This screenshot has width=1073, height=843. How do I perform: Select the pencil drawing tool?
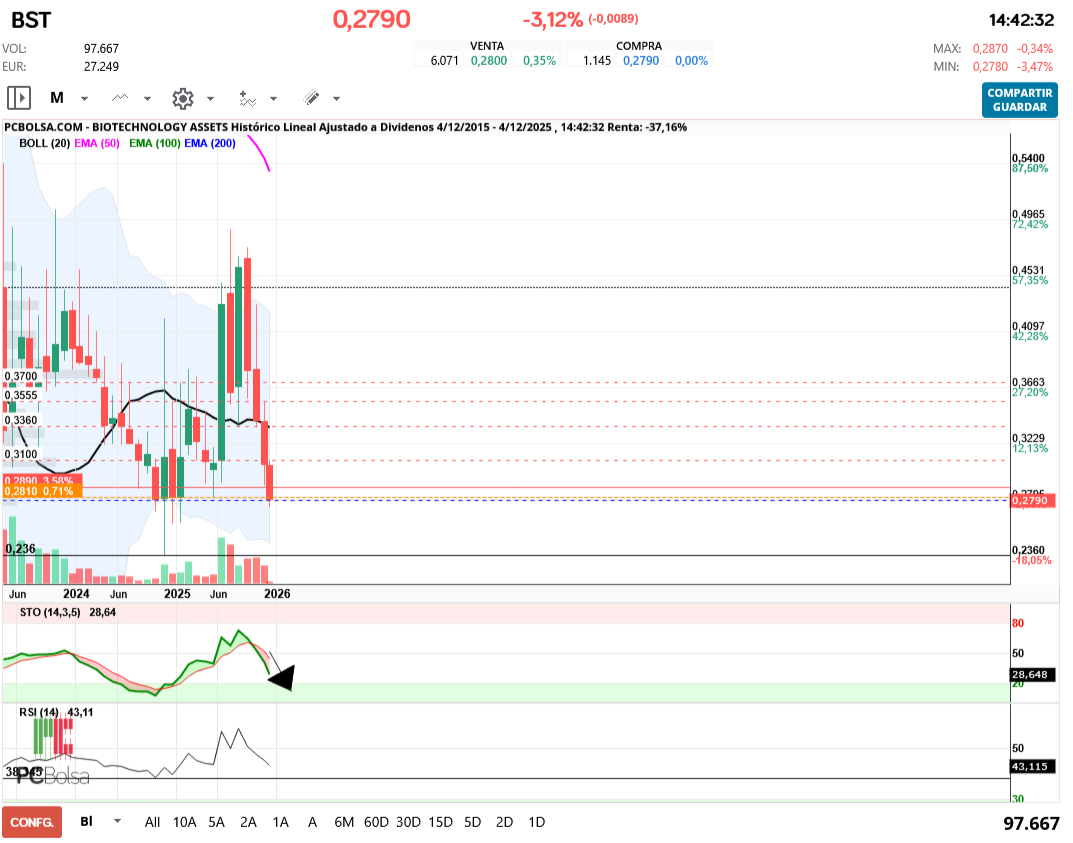311,98
